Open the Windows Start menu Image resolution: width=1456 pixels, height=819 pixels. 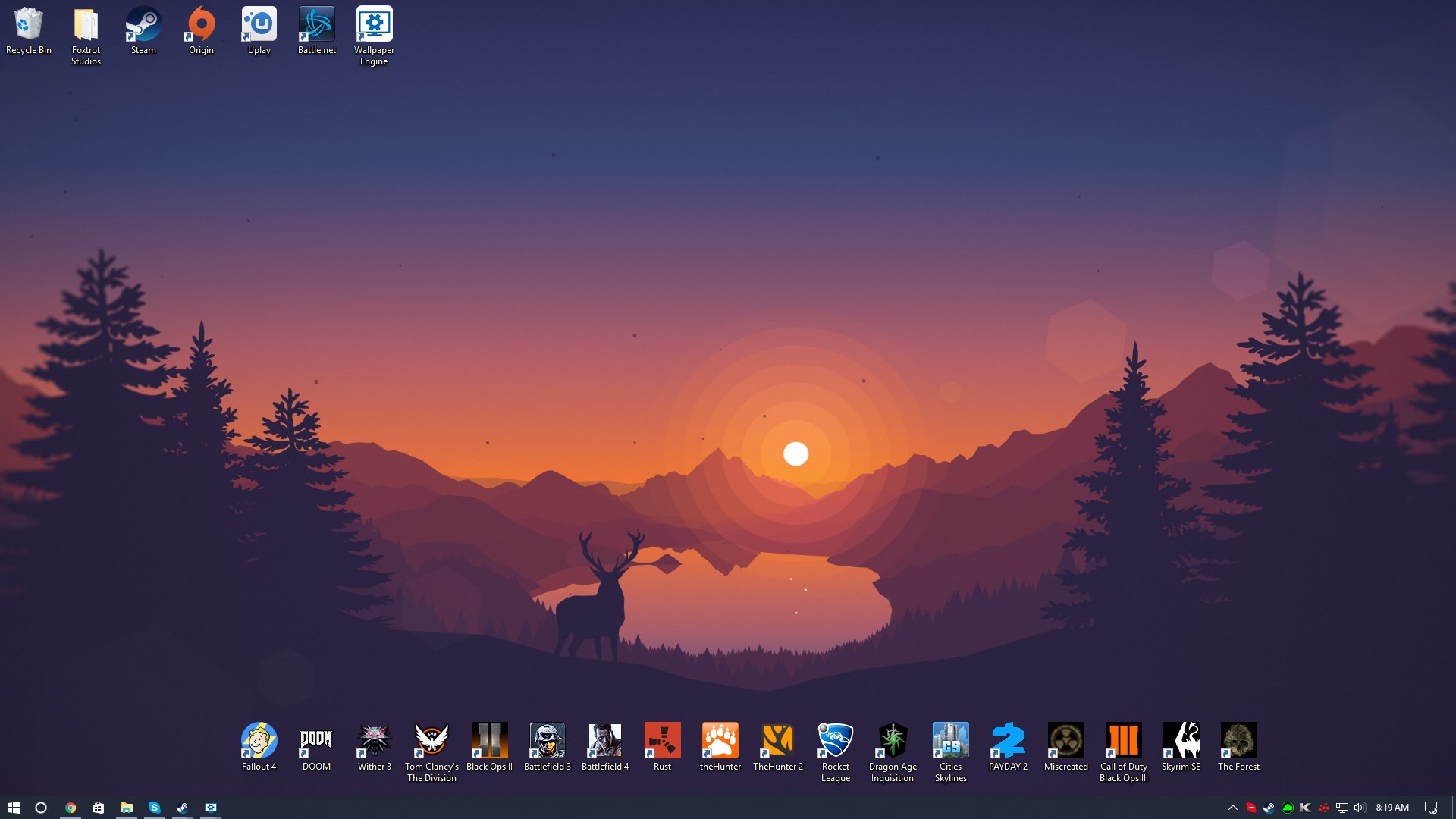coord(13,808)
